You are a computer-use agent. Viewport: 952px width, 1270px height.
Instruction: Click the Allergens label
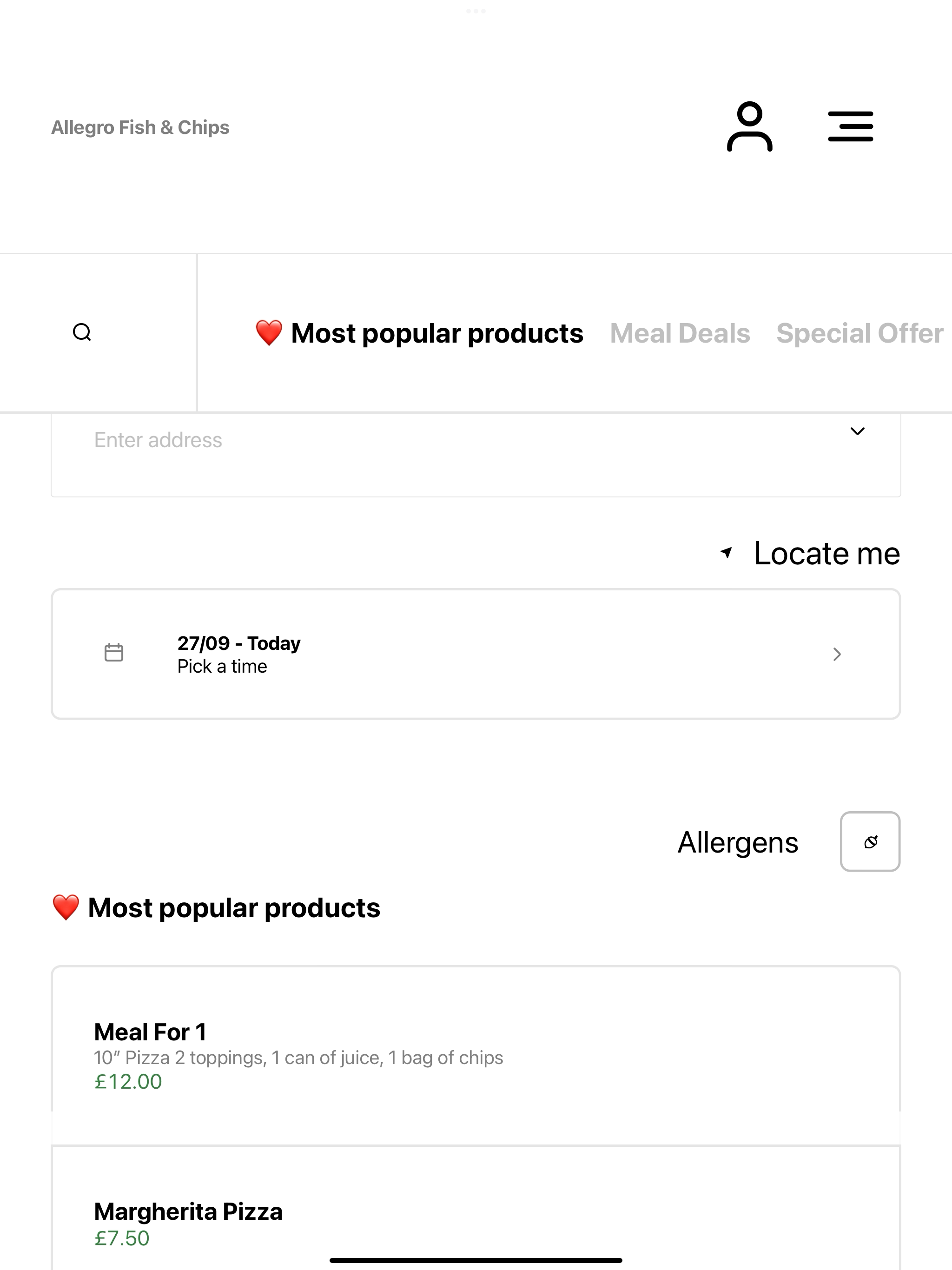738,843
